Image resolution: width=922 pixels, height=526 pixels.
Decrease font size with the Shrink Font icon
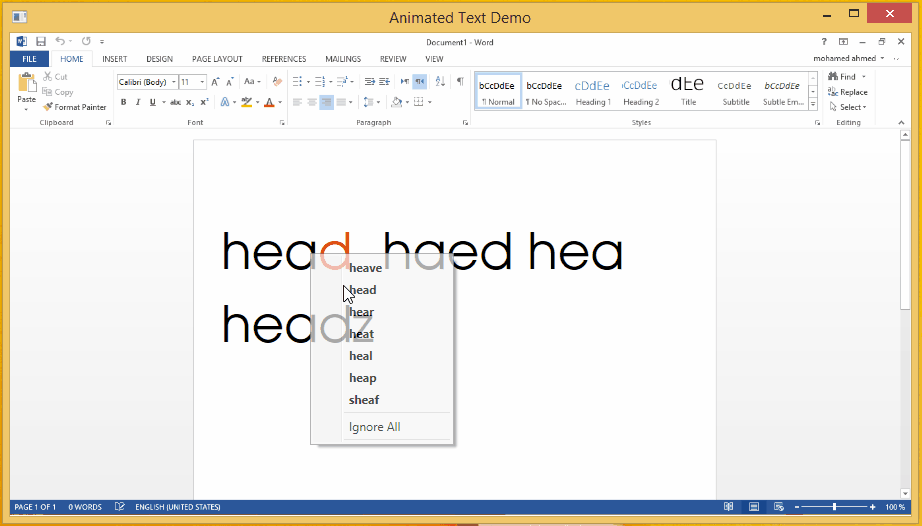click(x=230, y=82)
